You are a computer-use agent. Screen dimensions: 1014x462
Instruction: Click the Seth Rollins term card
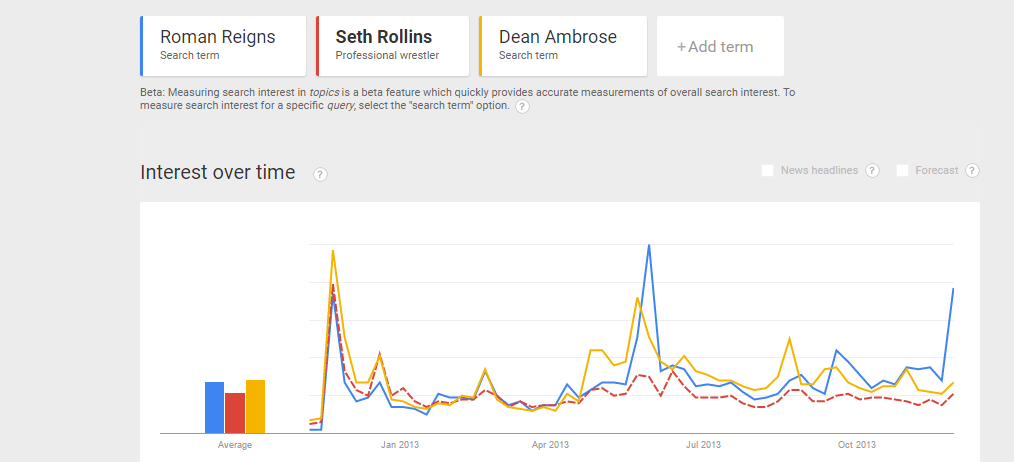[x=393, y=45]
